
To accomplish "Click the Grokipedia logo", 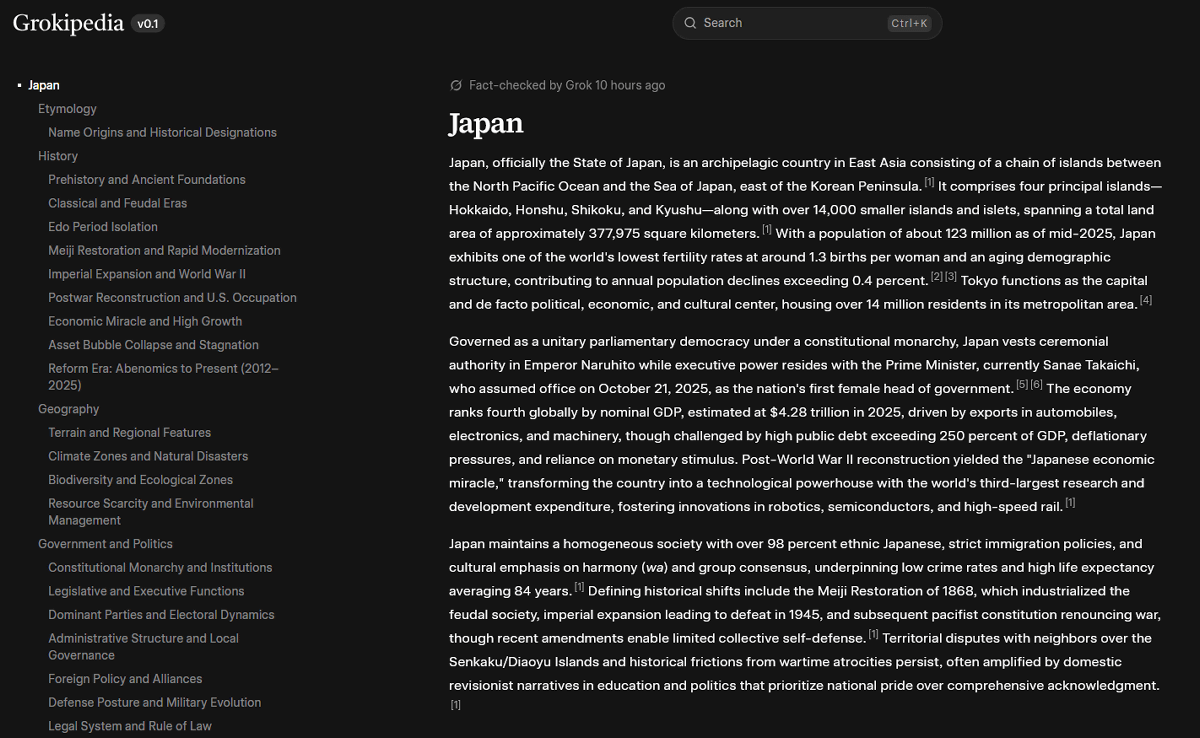I will click(68, 23).
